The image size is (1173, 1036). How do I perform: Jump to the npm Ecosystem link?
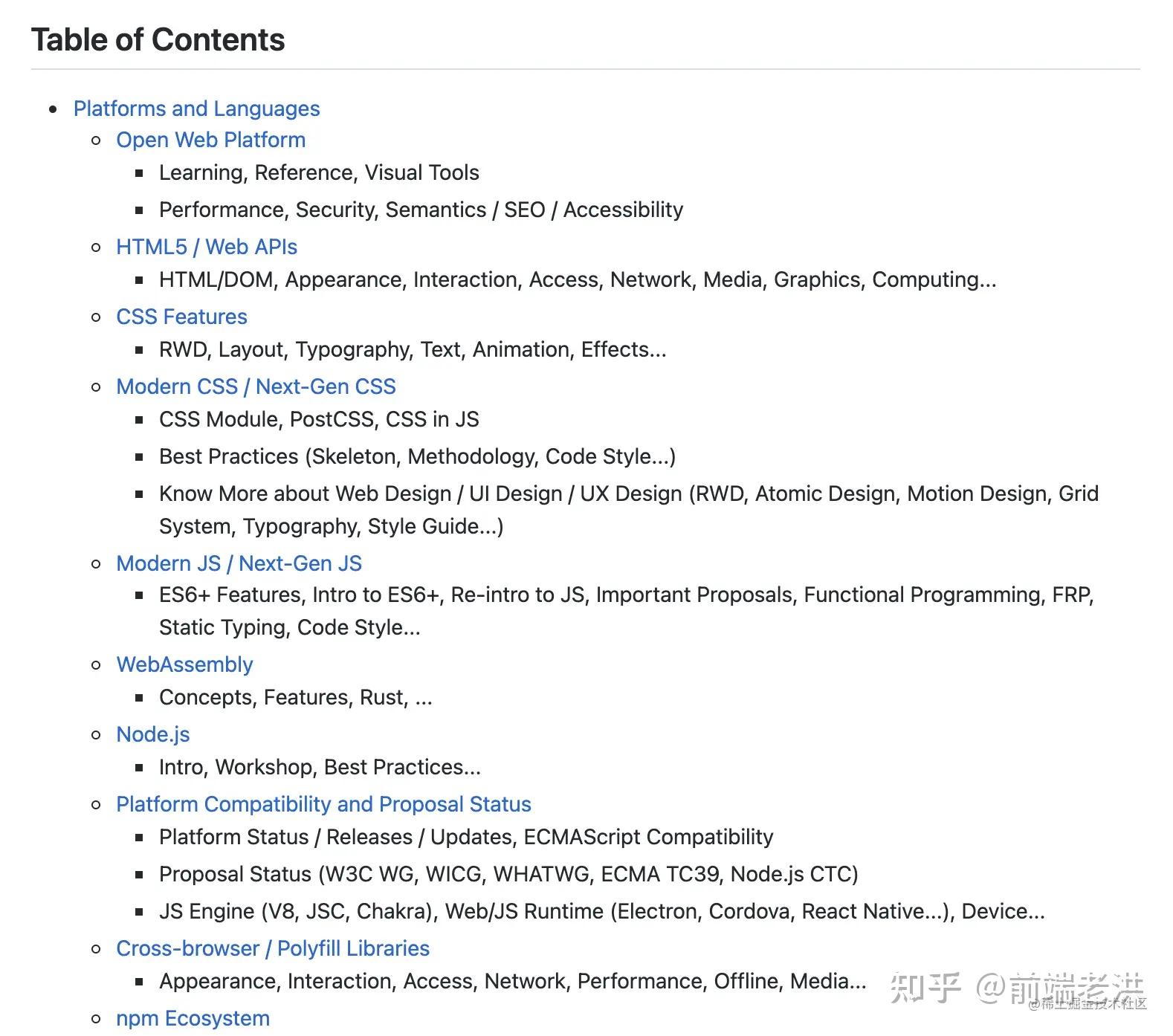click(x=193, y=1018)
